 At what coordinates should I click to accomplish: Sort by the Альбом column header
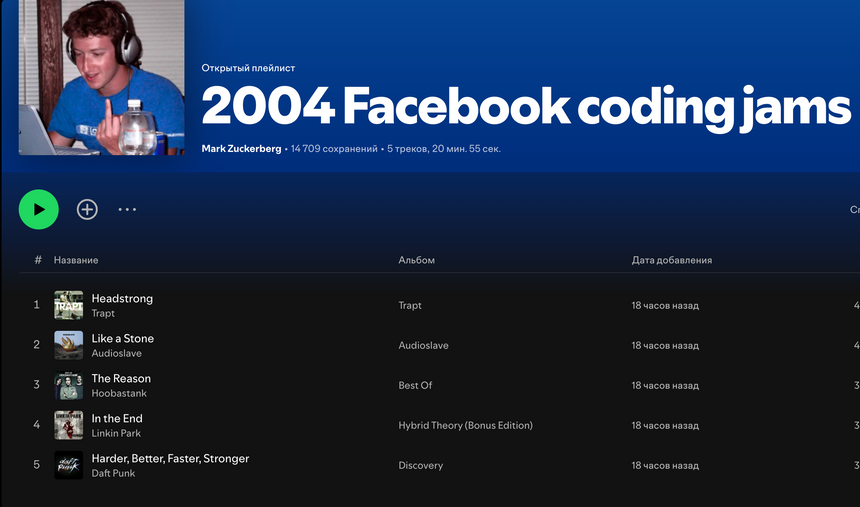(416, 260)
